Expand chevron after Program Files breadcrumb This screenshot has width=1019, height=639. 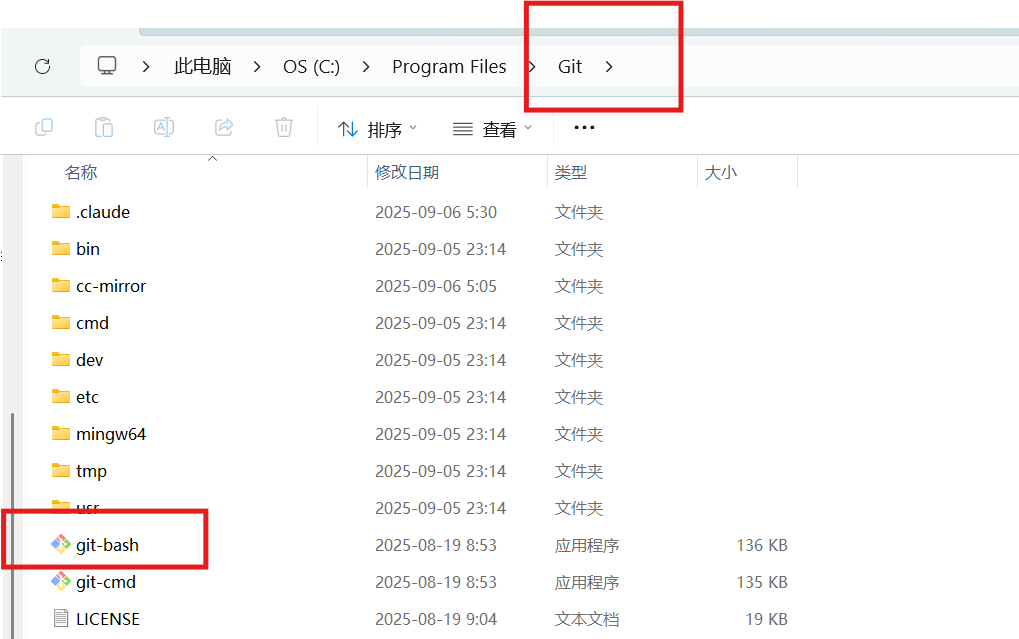click(x=532, y=66)
